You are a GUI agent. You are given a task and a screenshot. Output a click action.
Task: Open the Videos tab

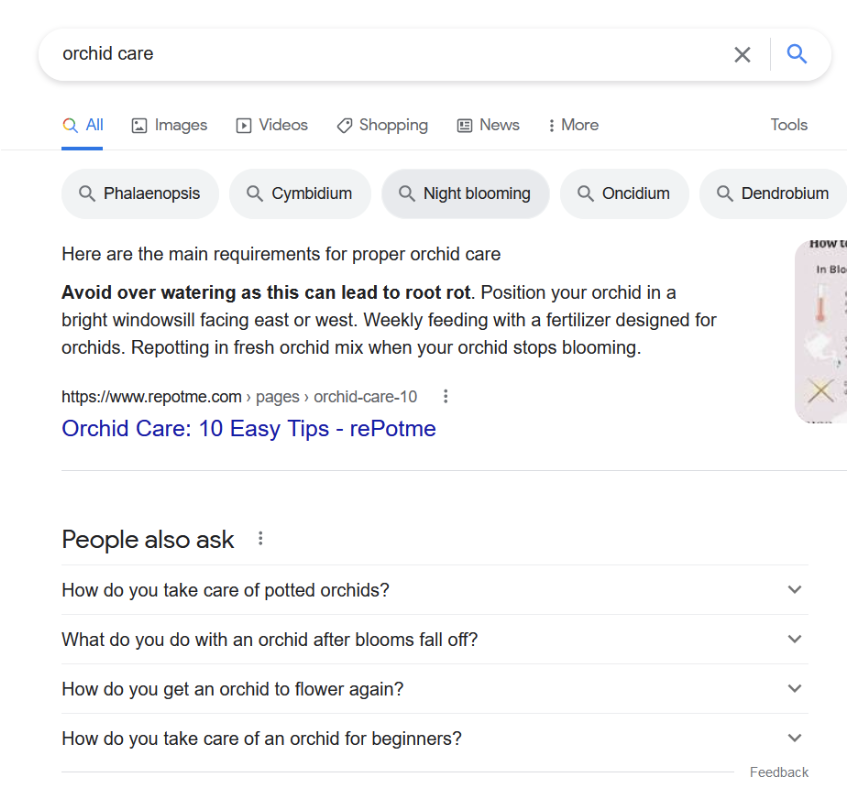coord(272,125)
